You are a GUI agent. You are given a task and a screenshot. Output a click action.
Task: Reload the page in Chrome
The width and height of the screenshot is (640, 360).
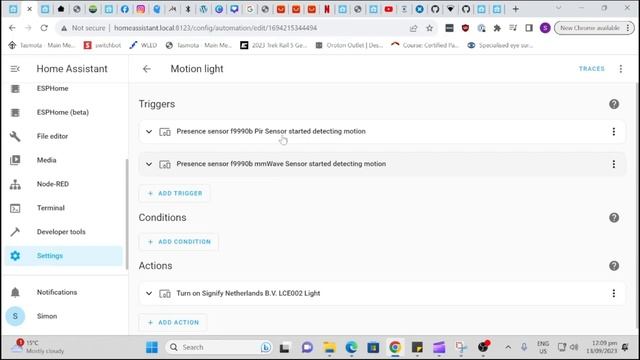tap(44, 28)
